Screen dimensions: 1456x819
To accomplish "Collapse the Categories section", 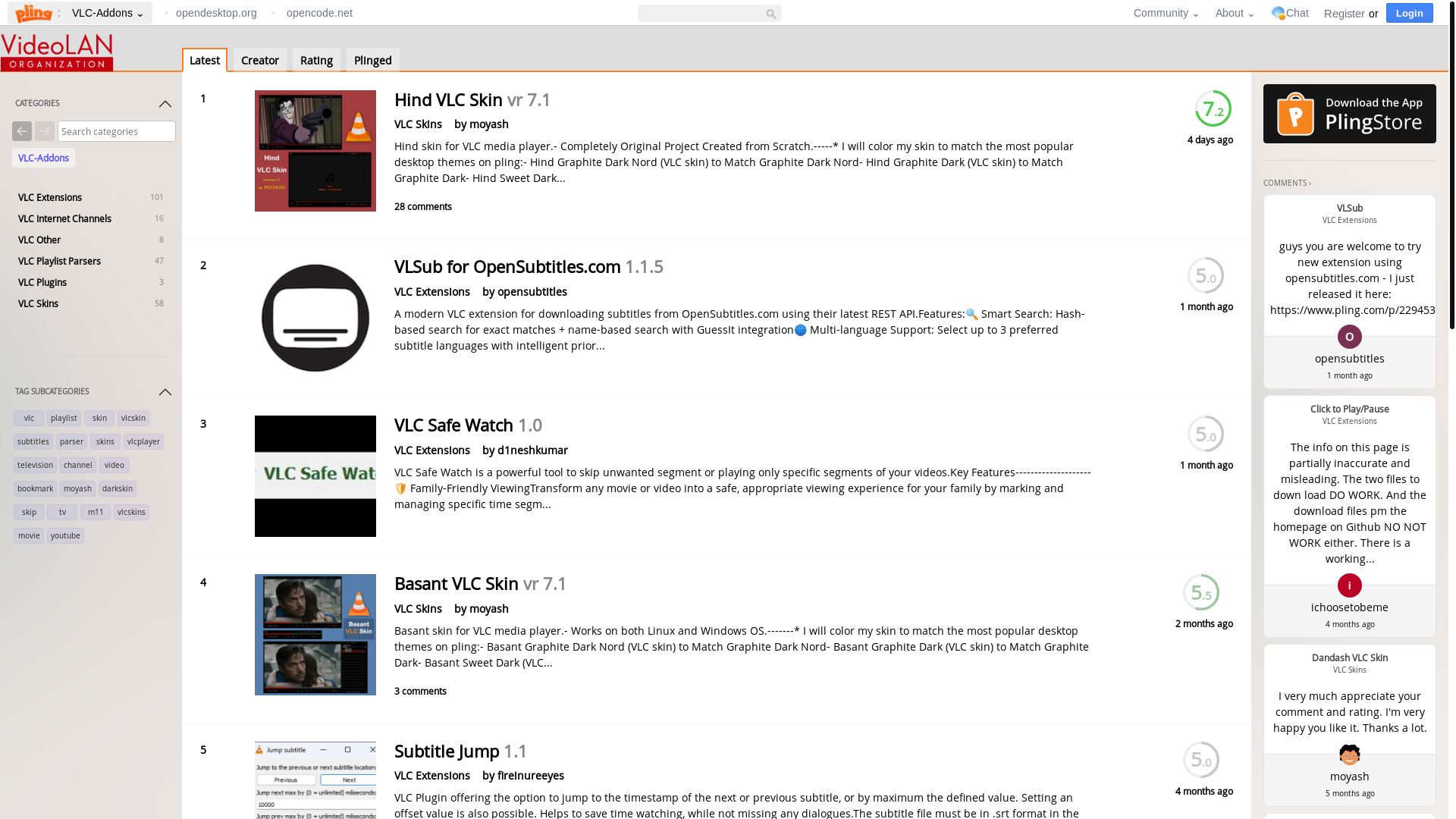I will (165, 104).
